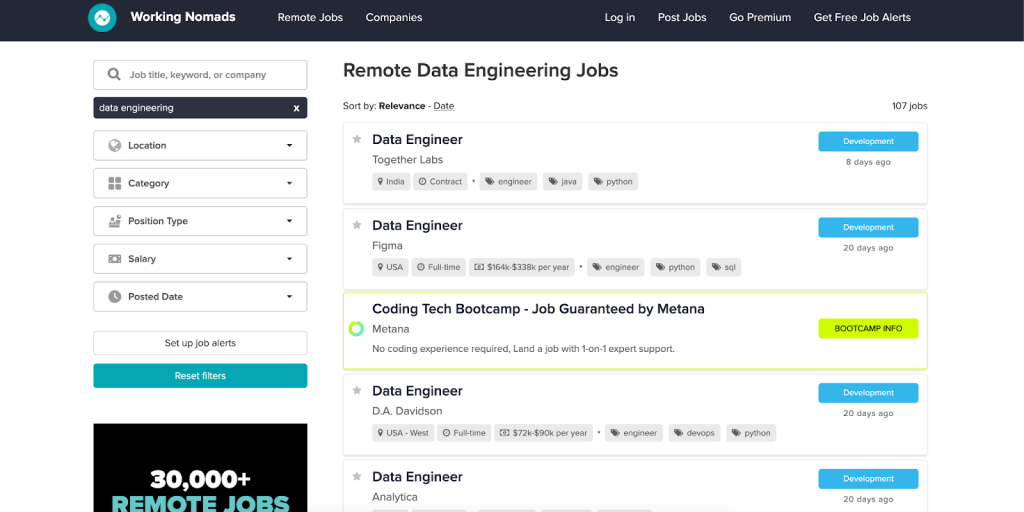Click Development badge on Analytica job
Screen dimensions: 1024x512
(868, 479)
